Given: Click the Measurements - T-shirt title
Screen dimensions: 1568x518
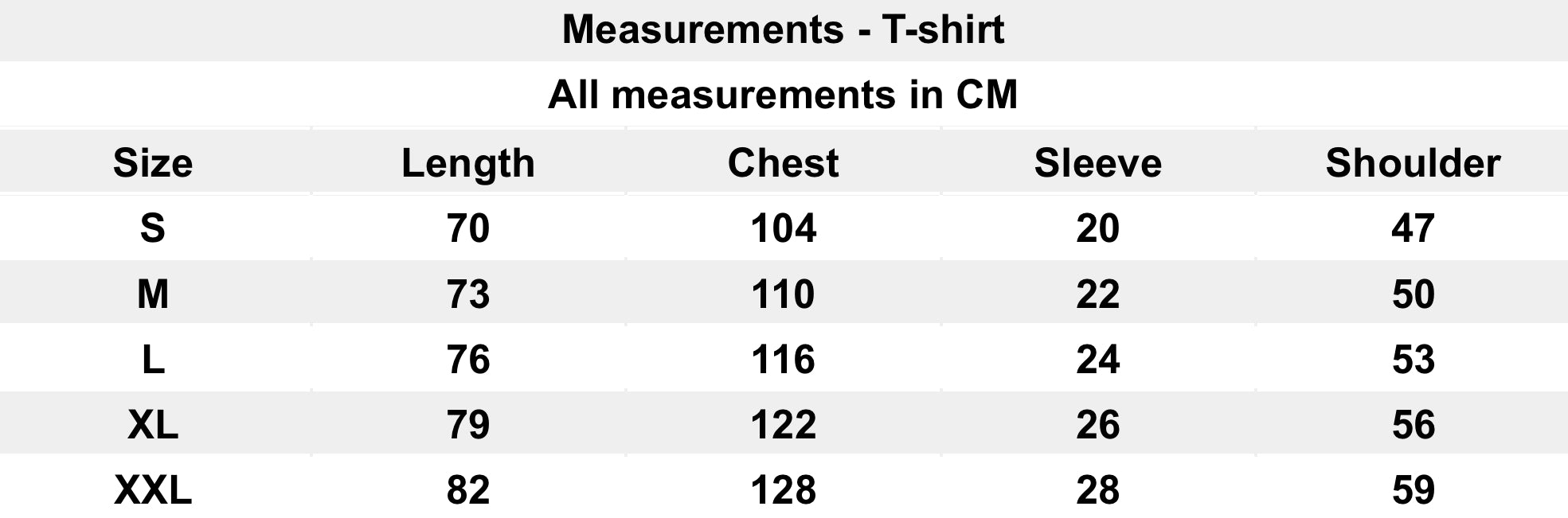Looking at the screenshot, I should tap(783, 29).
